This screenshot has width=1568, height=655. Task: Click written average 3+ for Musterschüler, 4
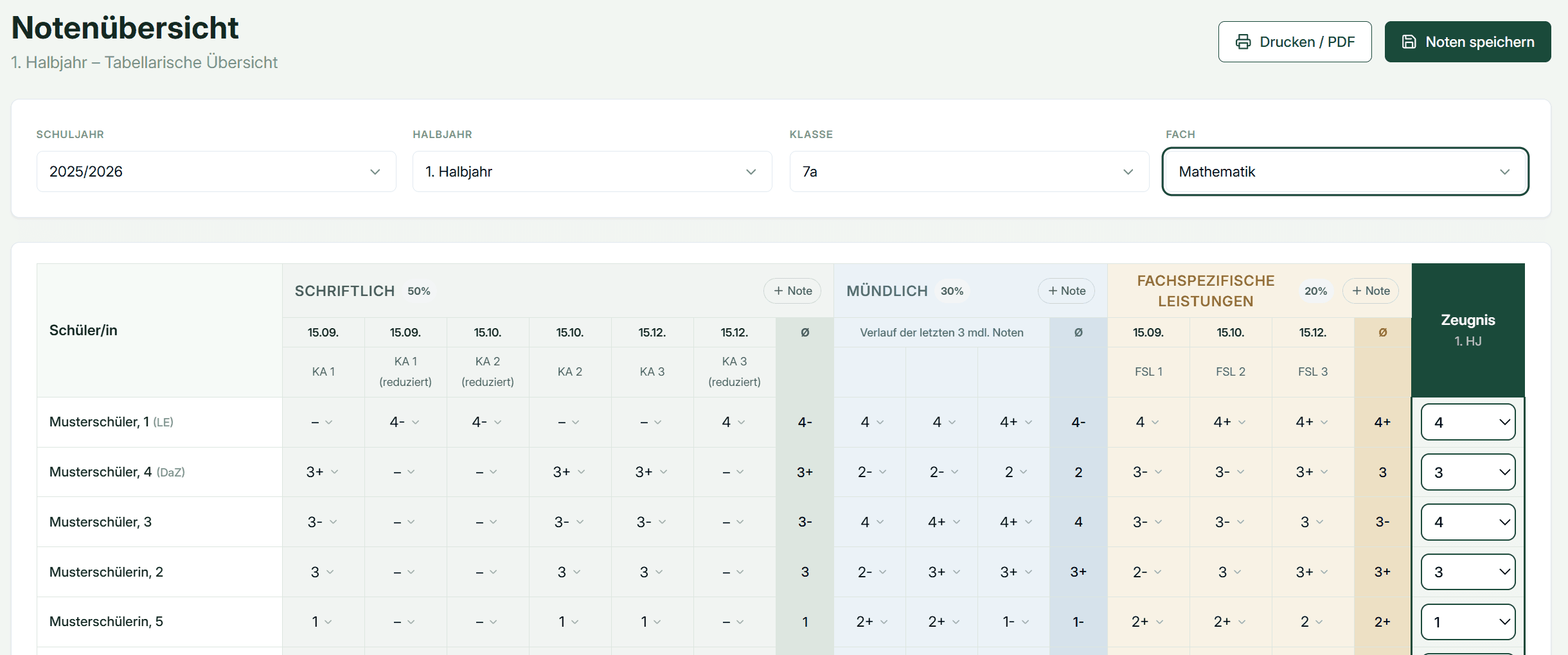(x=805, y=472)
